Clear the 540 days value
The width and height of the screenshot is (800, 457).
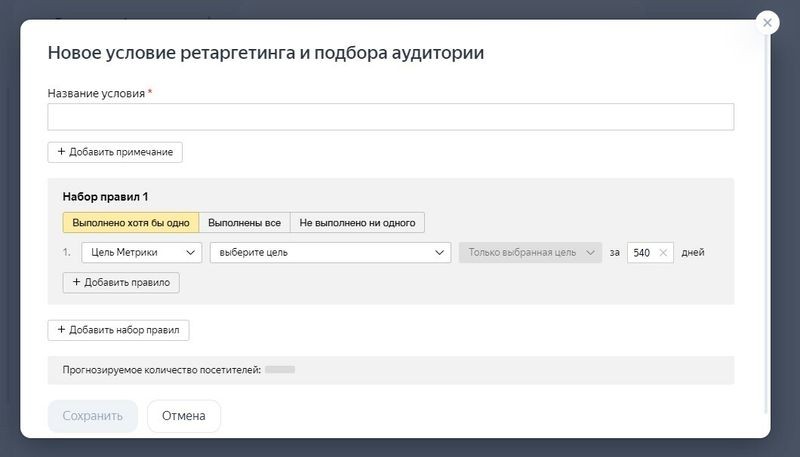(x=664, y=253)
